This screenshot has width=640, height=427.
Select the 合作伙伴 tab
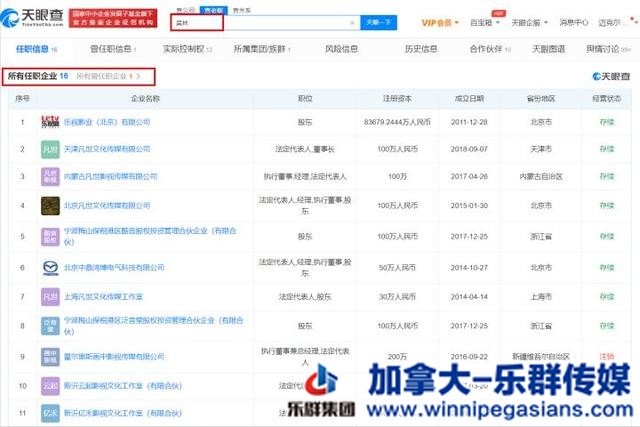490,49
